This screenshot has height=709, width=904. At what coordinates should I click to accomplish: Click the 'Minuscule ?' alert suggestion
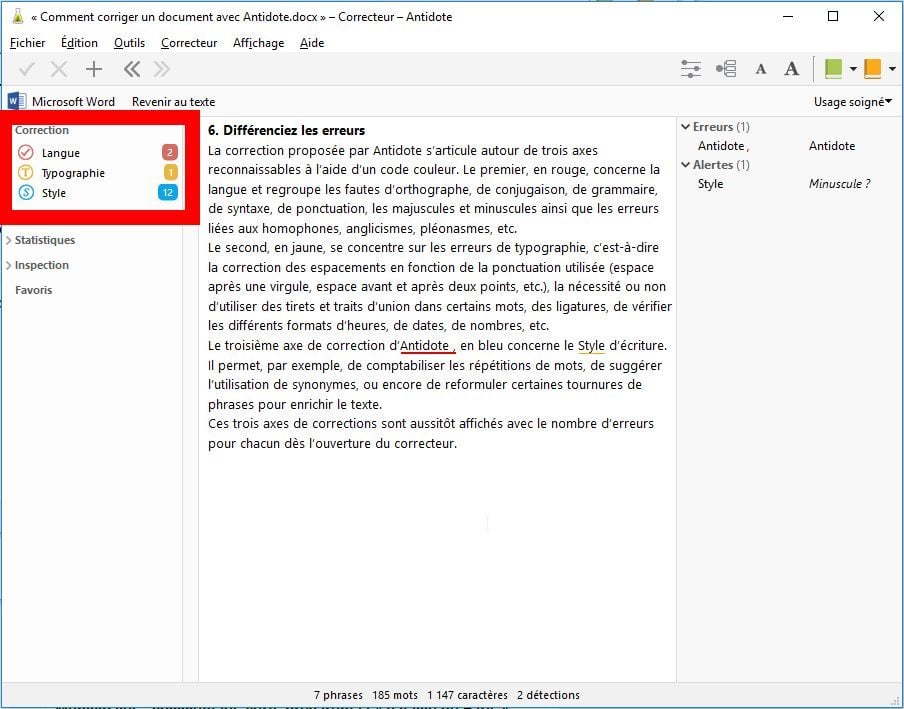(839, 184)
